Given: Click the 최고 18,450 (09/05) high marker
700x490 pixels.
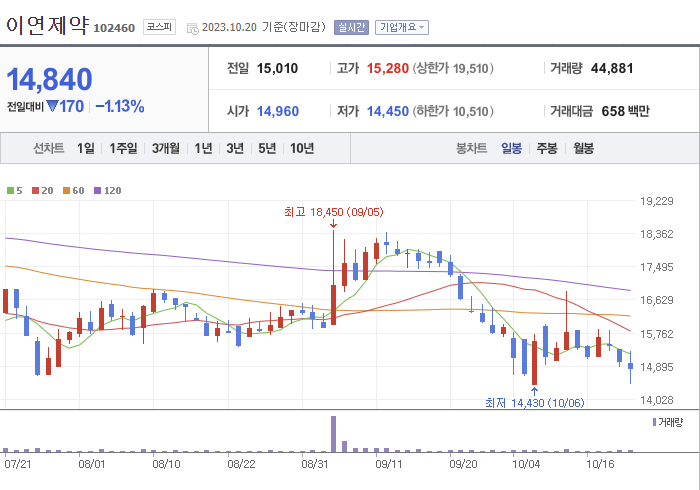Looking at the screenshot, I should [333, 212].
